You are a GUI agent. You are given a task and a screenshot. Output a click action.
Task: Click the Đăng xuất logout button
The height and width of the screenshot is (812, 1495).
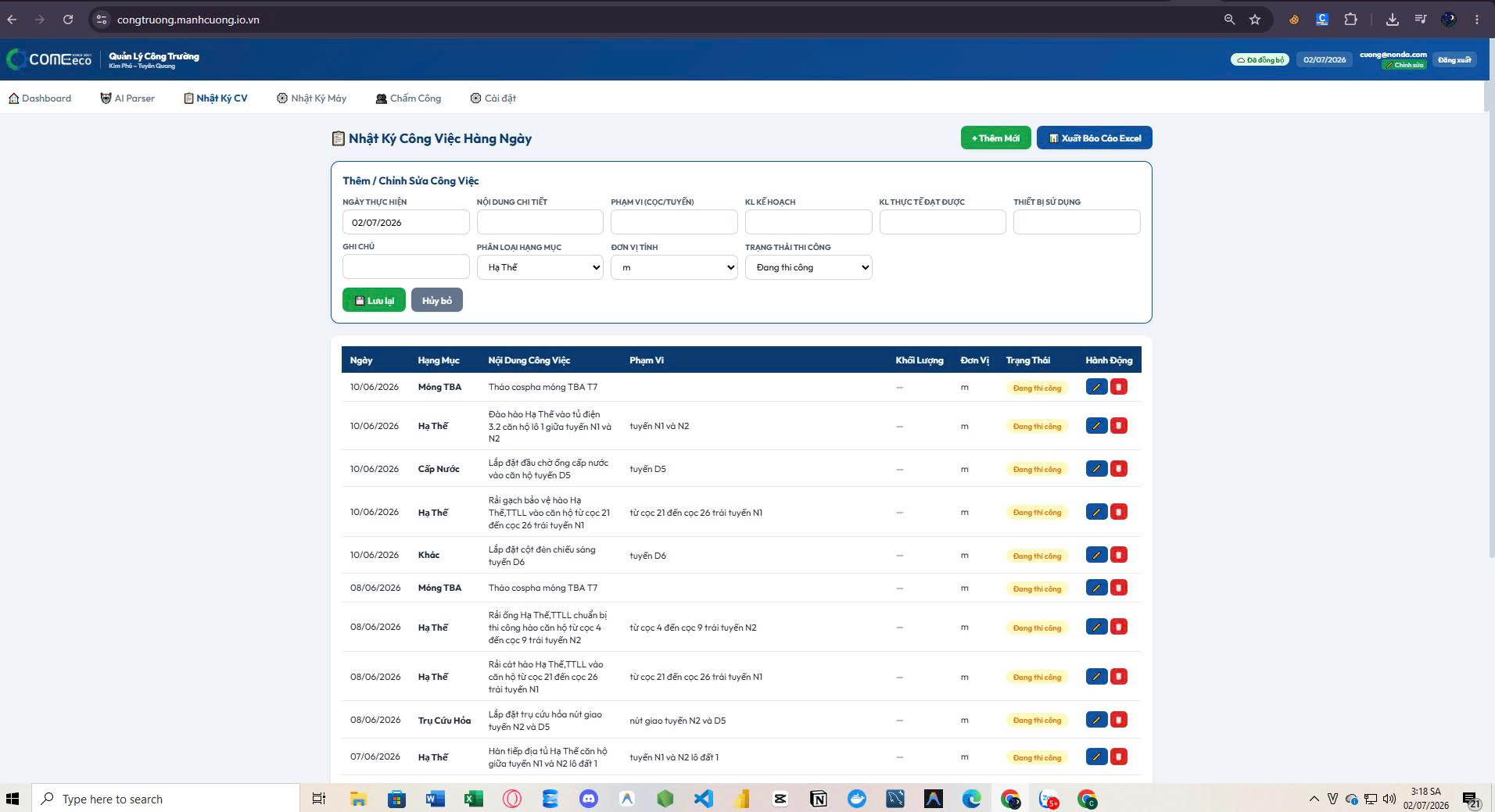(x=1454, y=60)
